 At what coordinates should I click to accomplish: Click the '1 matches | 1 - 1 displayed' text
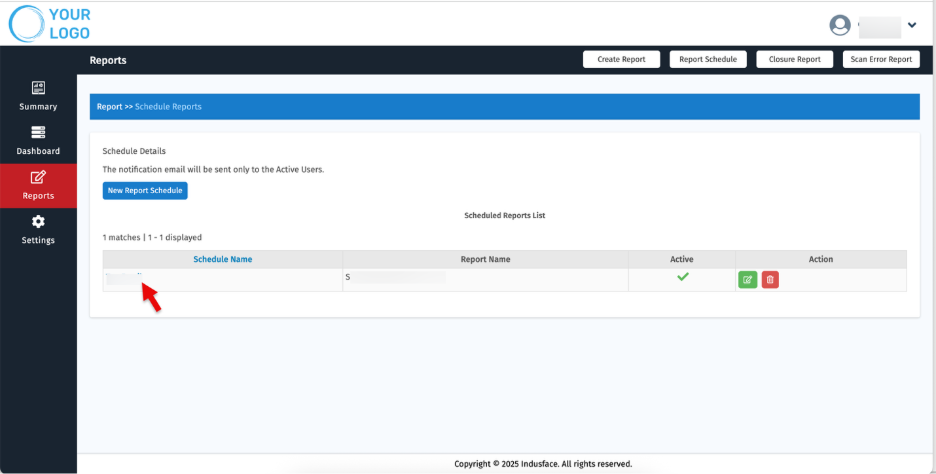[152, 238]
